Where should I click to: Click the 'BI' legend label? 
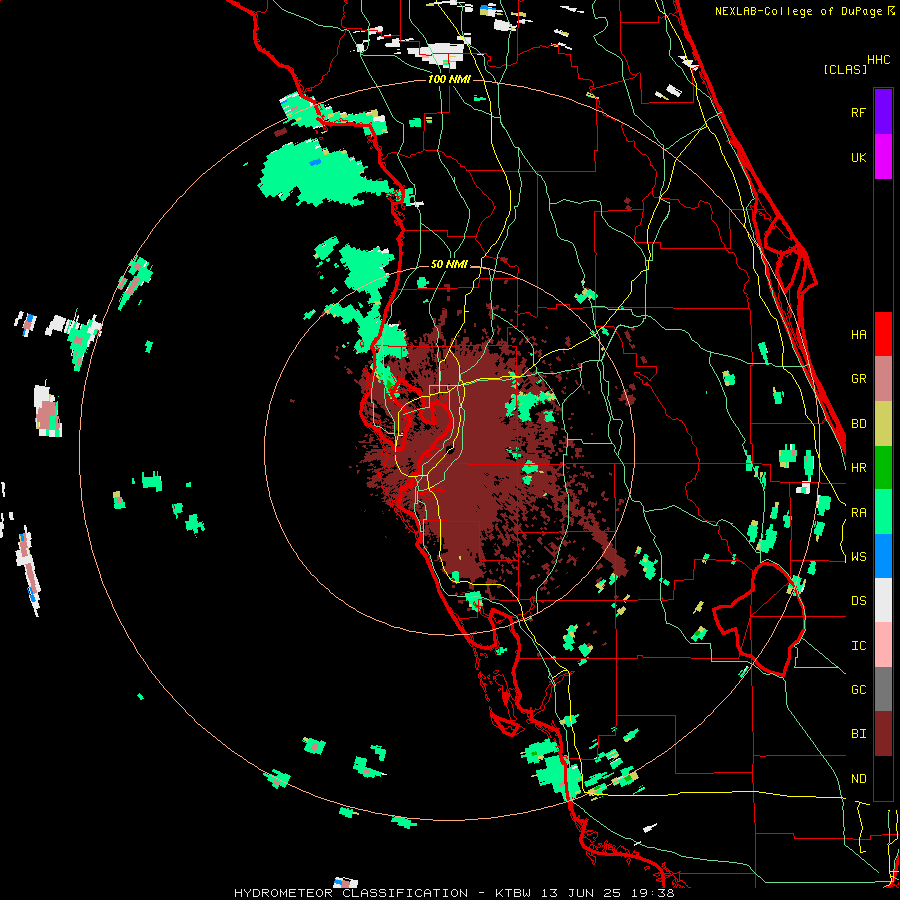[x=858, y=734]
